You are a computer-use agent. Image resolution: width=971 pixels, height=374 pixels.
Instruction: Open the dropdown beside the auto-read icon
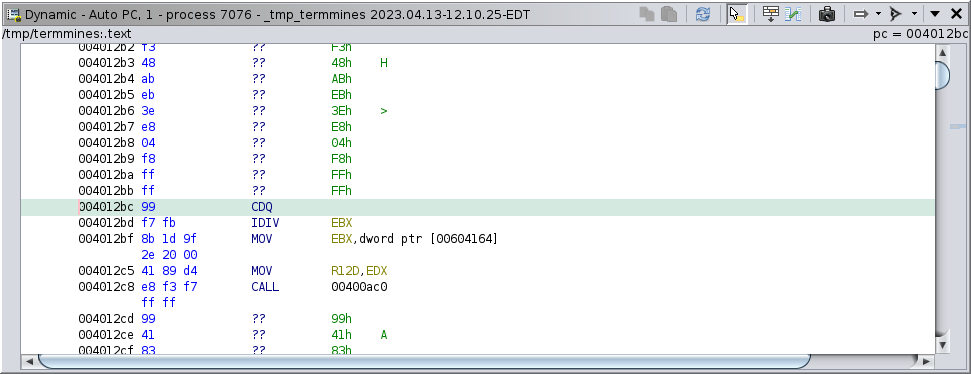(x=914, y=14)
